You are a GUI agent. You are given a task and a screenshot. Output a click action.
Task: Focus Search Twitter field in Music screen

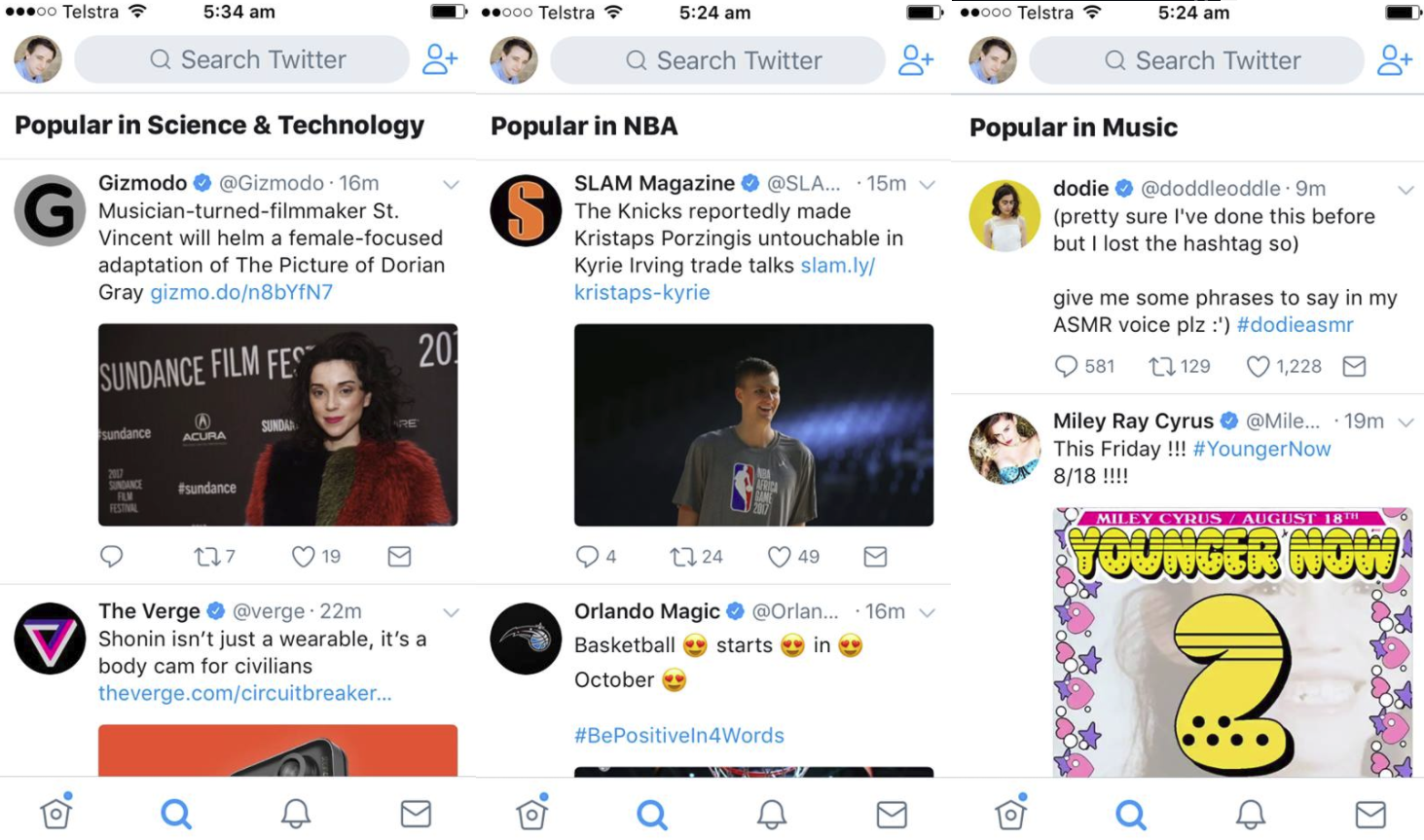[1197, 60]
